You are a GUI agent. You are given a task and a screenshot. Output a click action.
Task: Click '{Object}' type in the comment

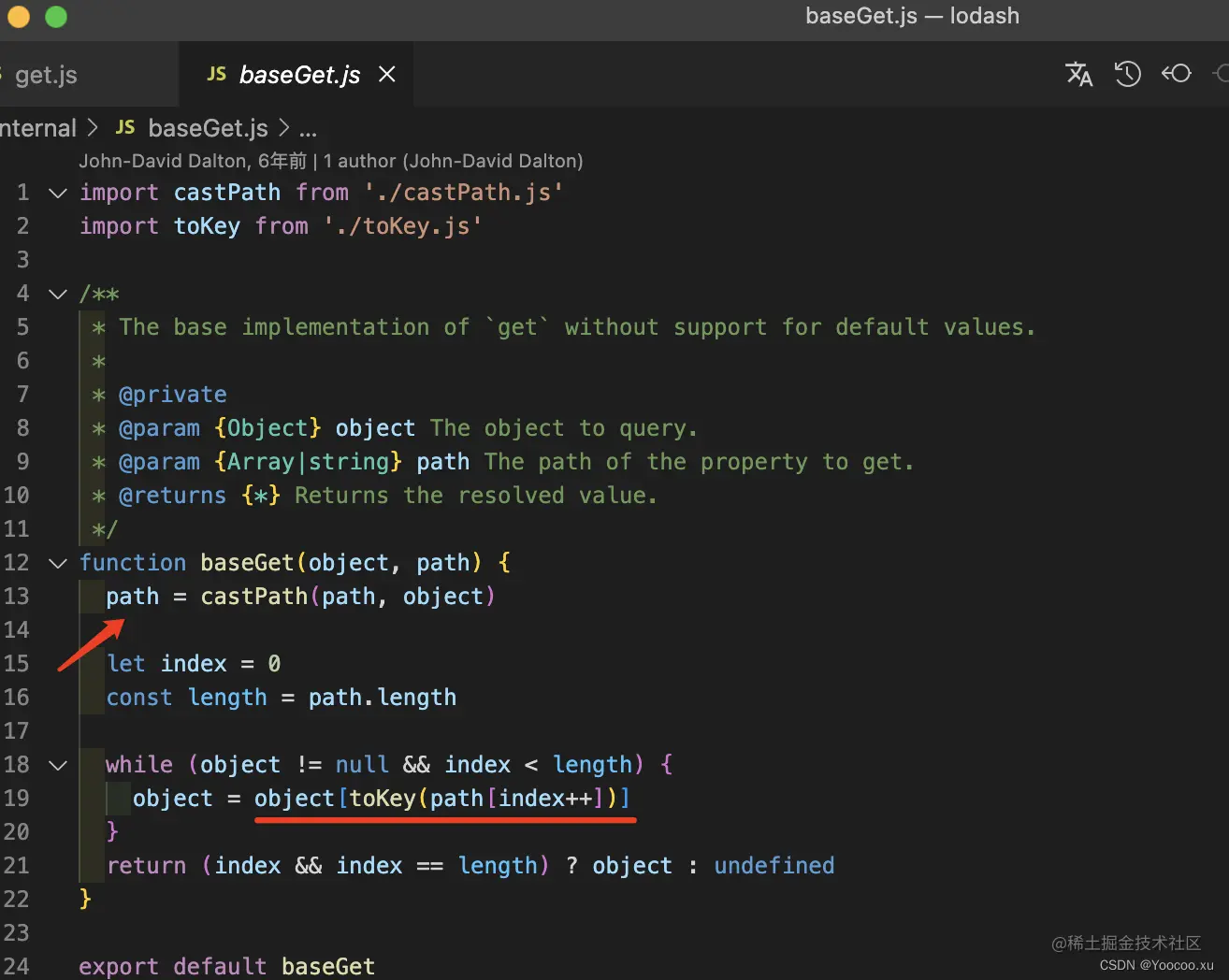(267, 428)
